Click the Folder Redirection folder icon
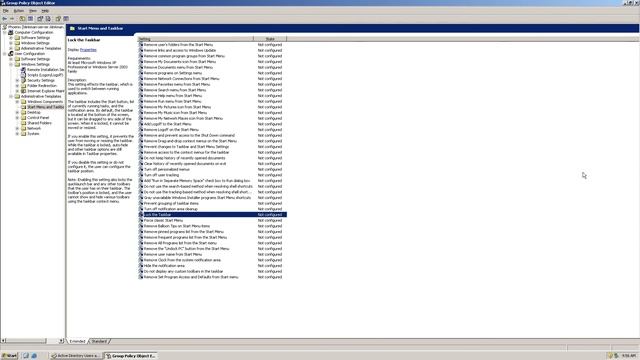 pyautogui.click(x=23, y=85)
